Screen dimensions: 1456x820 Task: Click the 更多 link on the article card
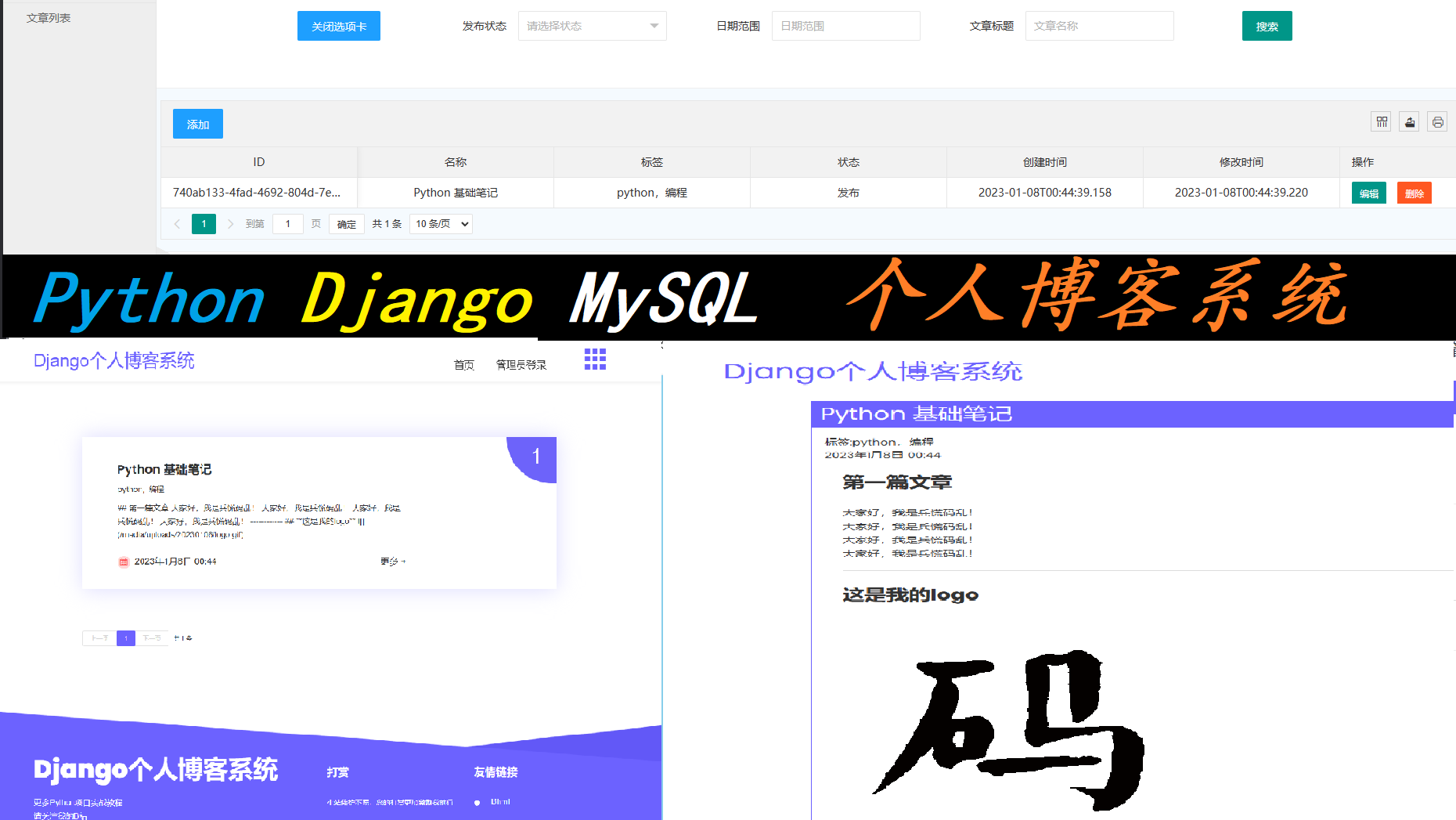pos(393,562)
